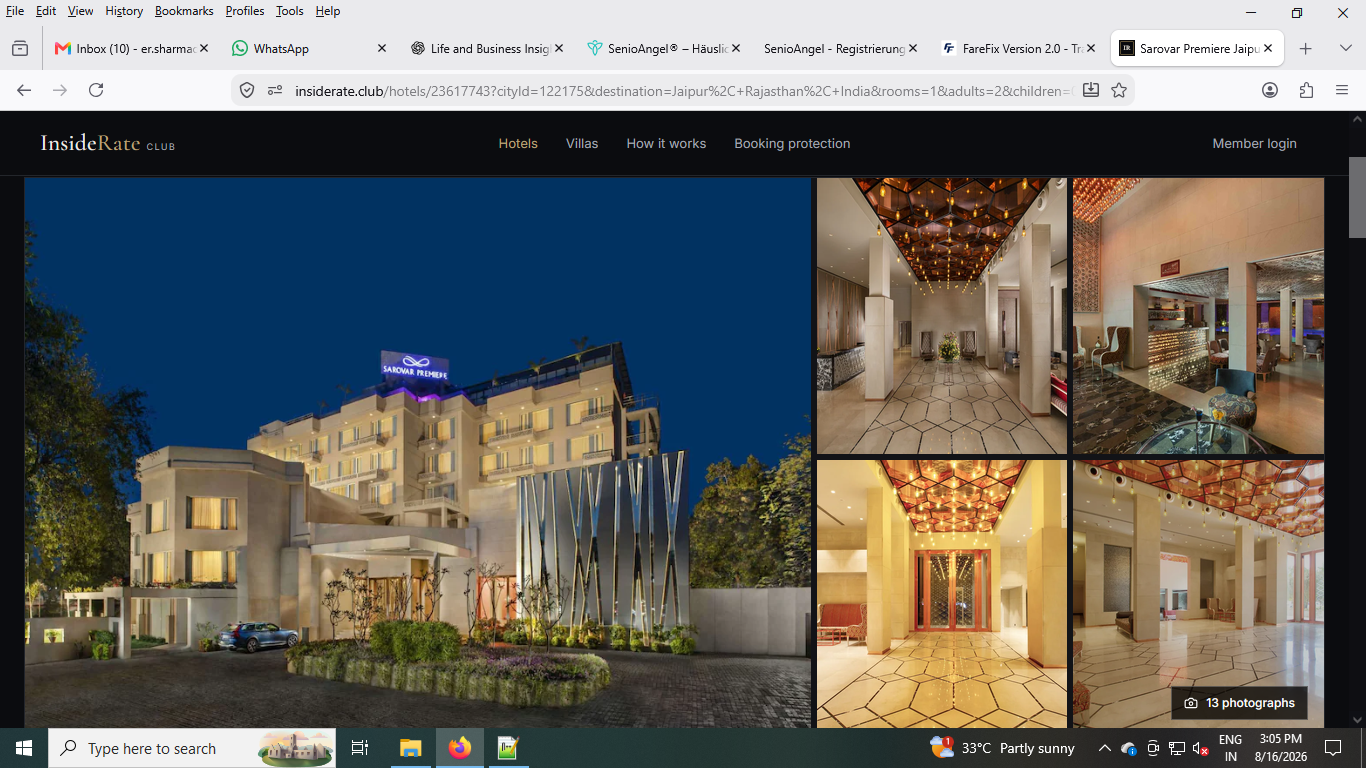Expand the list all tabs dropdown

click(x=1345, y=48)
